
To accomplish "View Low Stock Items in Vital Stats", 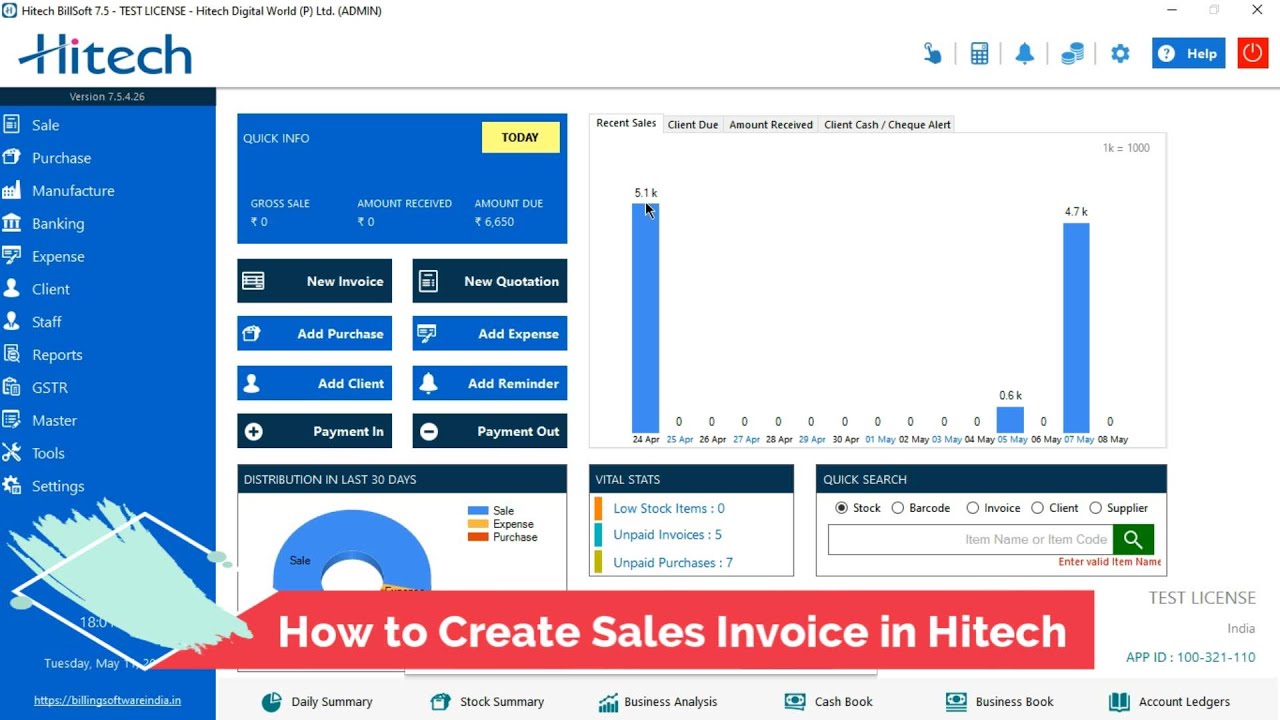I will 669,508.
